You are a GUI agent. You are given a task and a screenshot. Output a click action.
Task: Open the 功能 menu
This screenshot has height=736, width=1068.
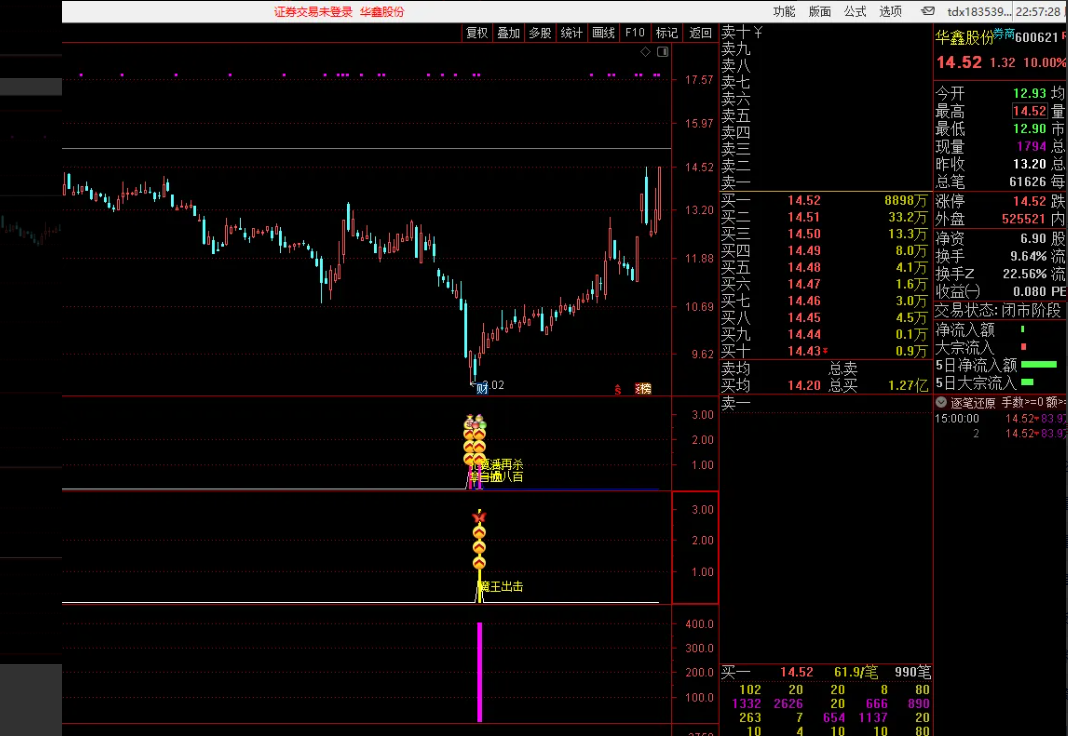[x=784, y=12]
